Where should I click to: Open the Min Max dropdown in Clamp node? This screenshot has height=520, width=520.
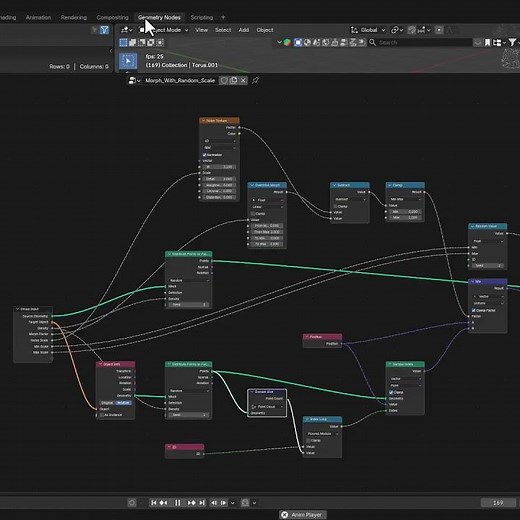(x=405, y=199)
